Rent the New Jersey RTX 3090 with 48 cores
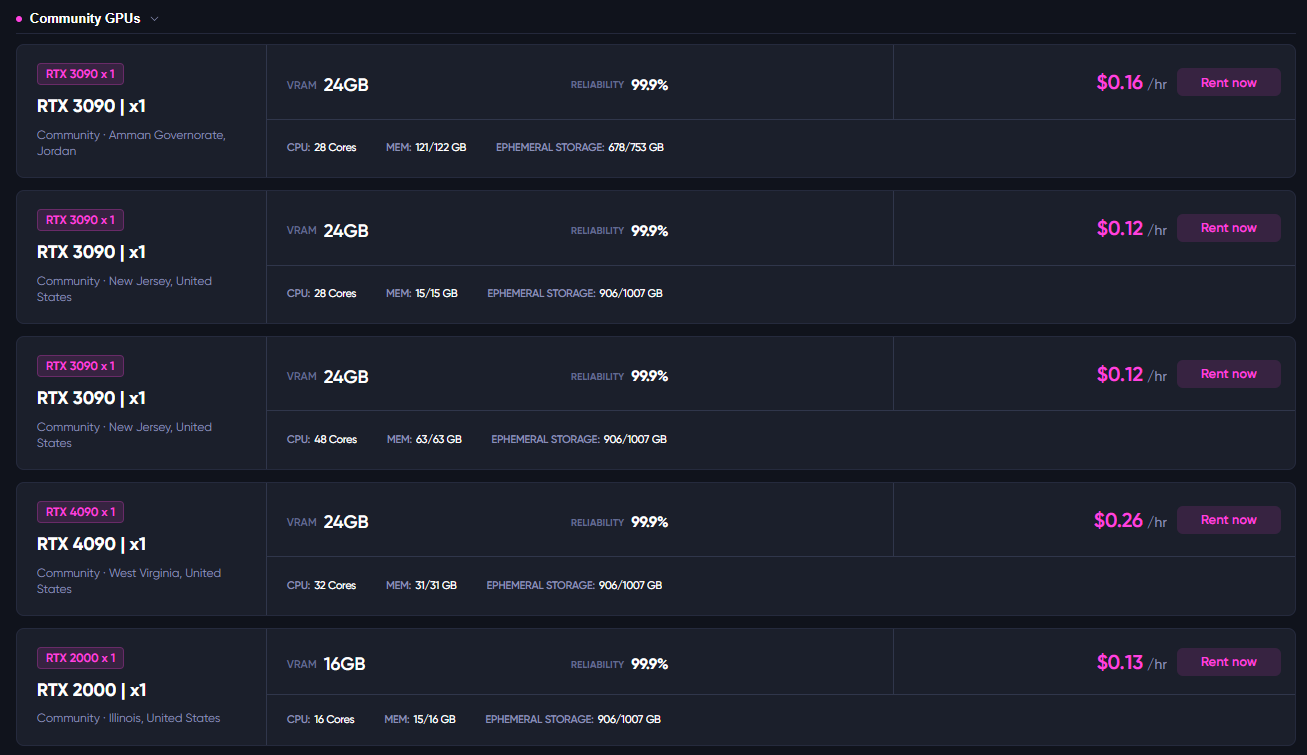 click(x=1228, y=374)
